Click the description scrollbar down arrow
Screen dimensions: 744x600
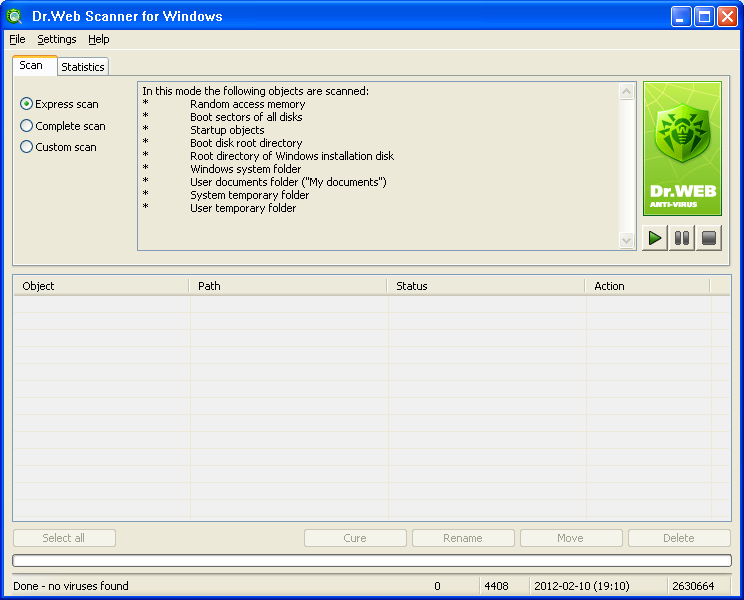627,240
